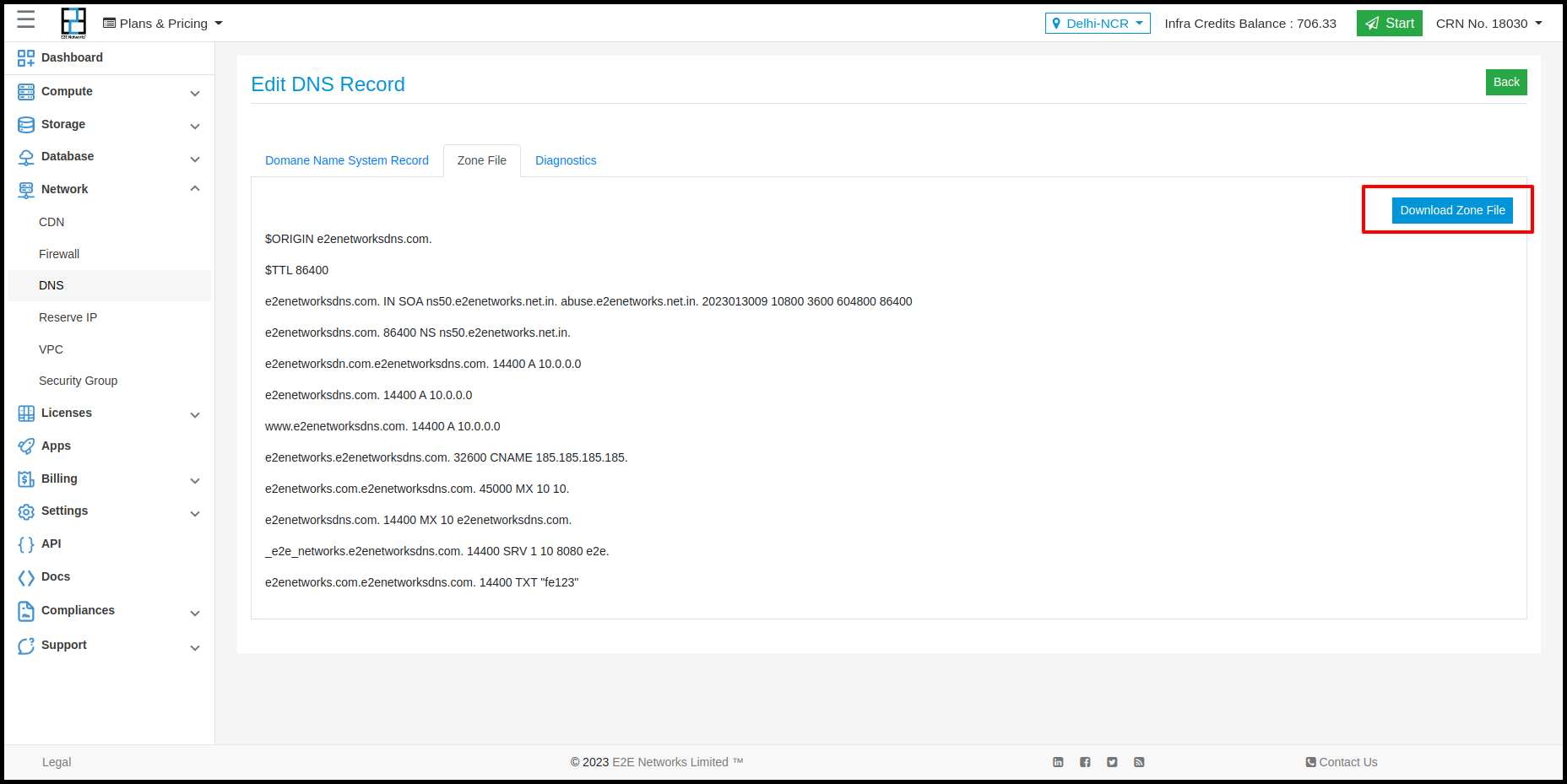Click the Download Zone File button
1567x784 pixels.
coord(1452,210)
